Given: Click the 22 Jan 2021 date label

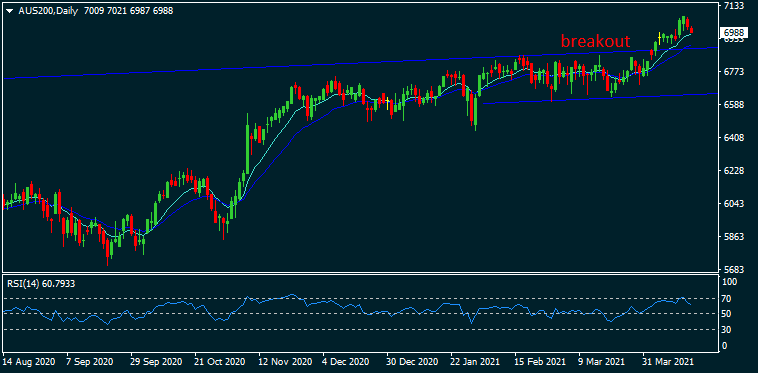Looking at the screenshot, I should [476, 361].
